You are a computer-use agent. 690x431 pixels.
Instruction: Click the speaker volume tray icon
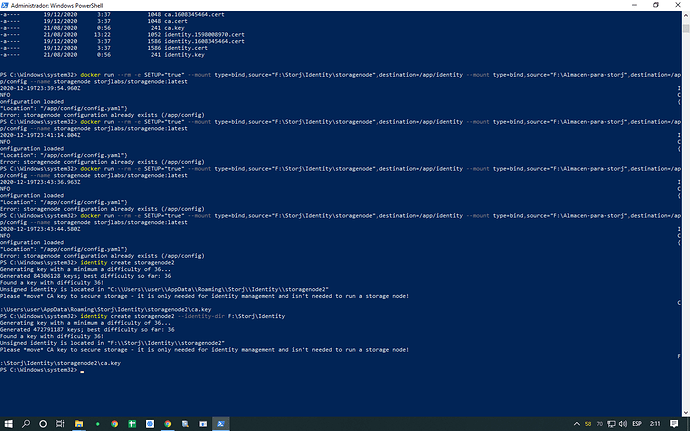pos(624,423)
